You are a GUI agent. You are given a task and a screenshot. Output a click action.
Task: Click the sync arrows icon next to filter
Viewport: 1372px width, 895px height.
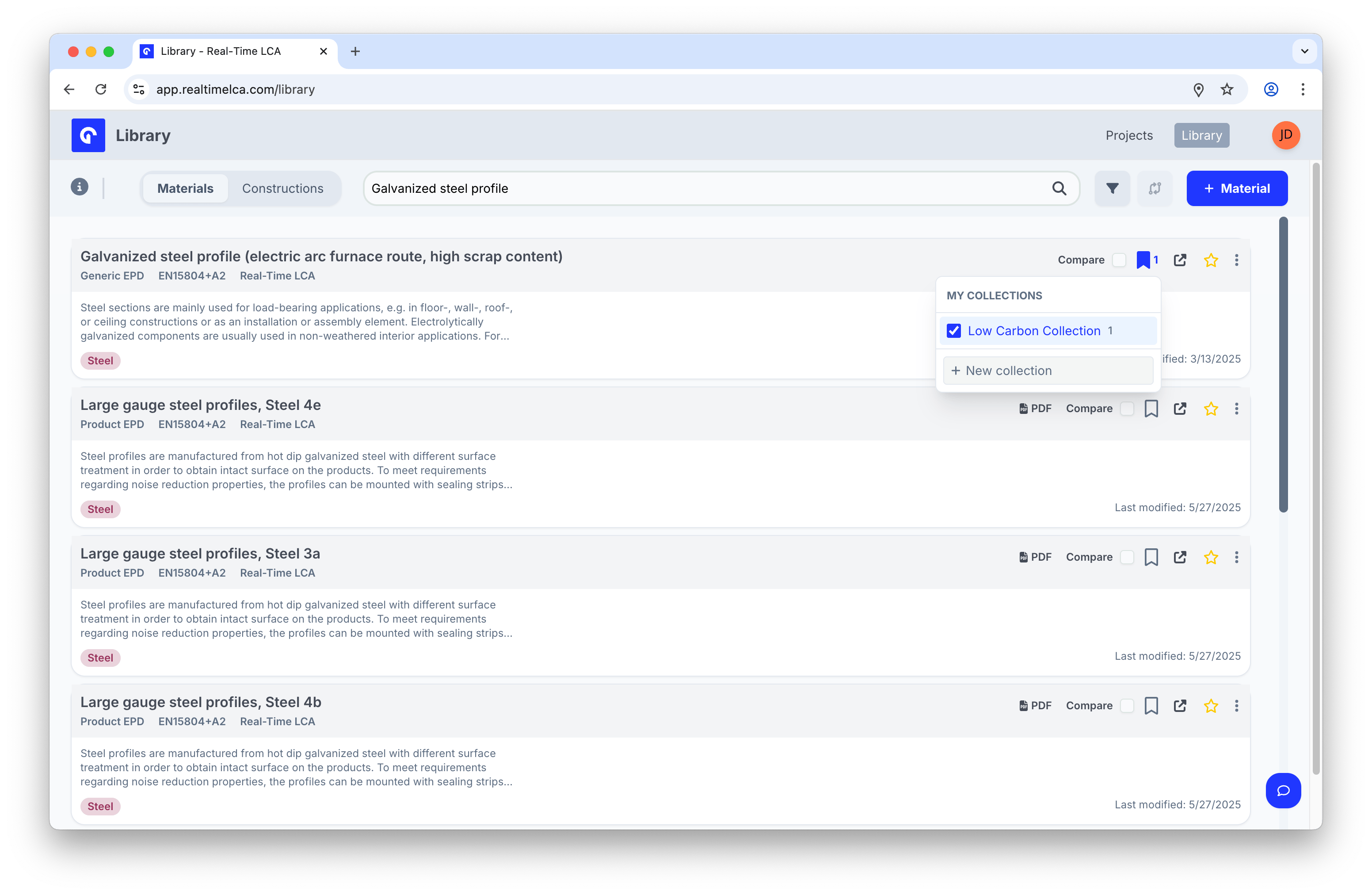pyautogui.click(x=1155, y=188)
